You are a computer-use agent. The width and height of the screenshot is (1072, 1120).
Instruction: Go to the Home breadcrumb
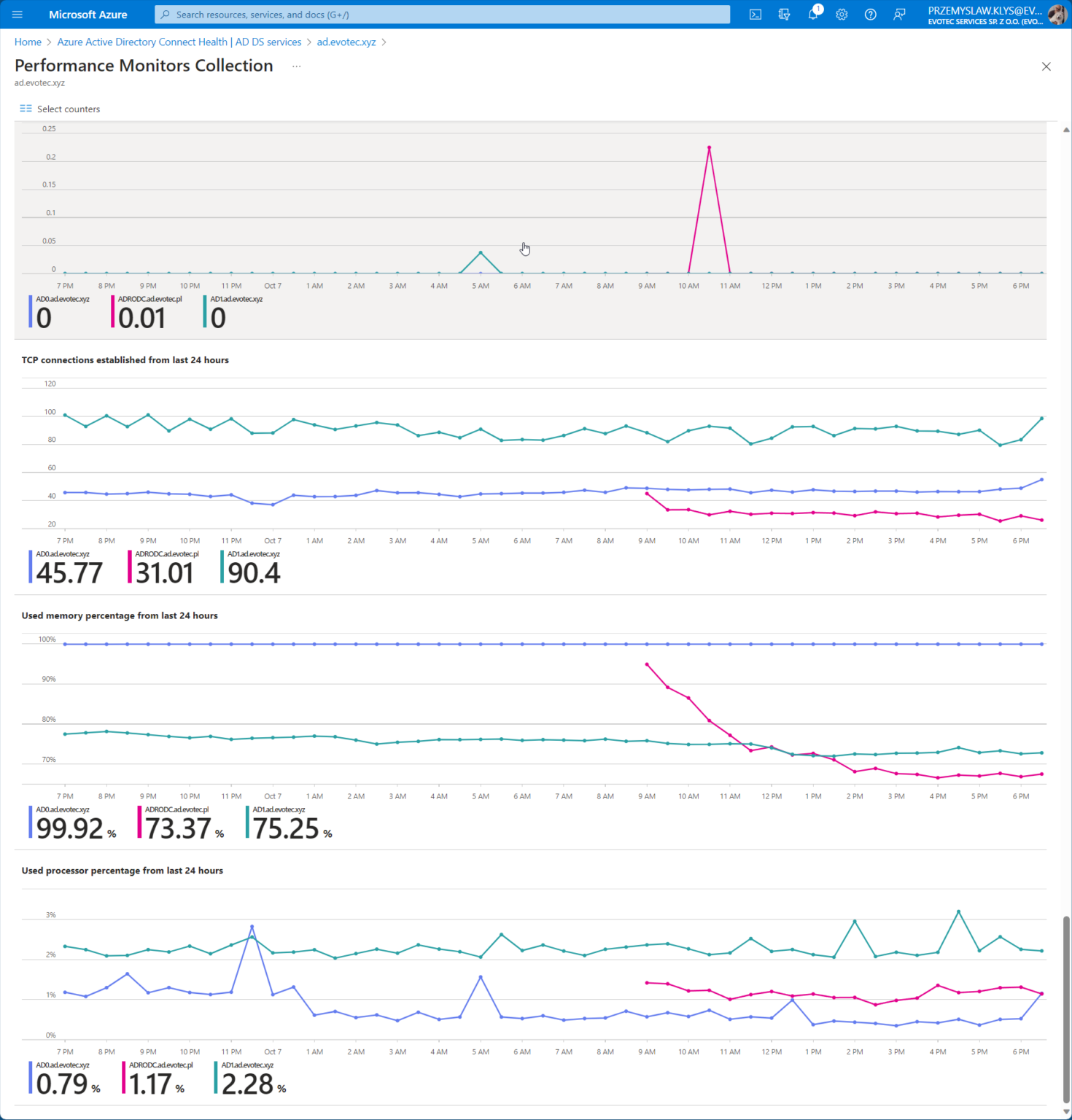pos(28,42)
